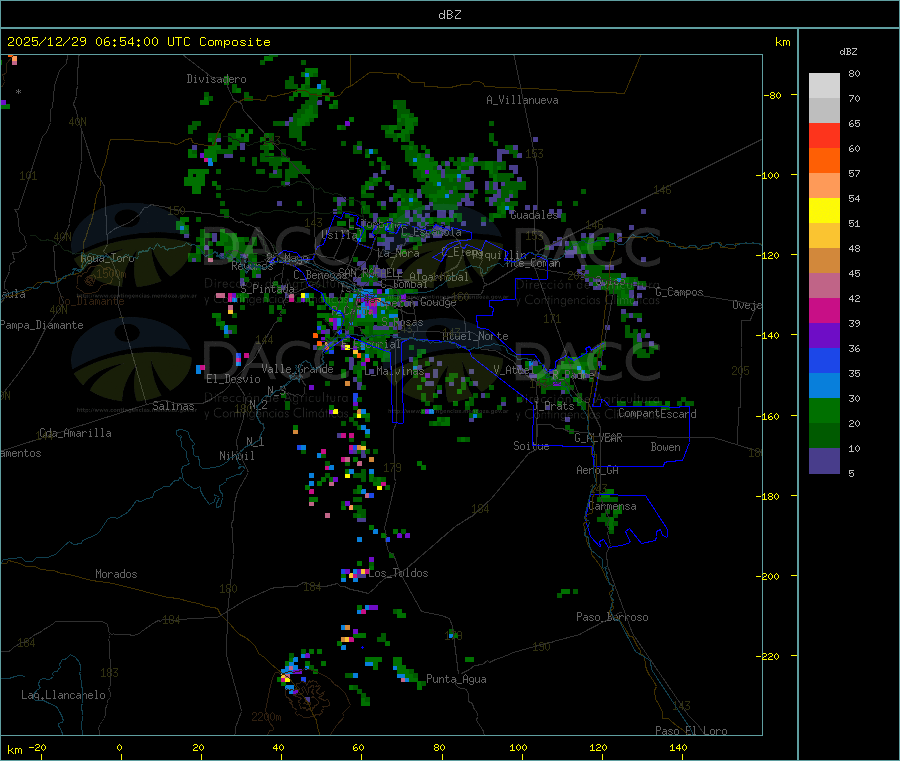Click the red 60 dBZ legend swatch

tap(824, 135)
